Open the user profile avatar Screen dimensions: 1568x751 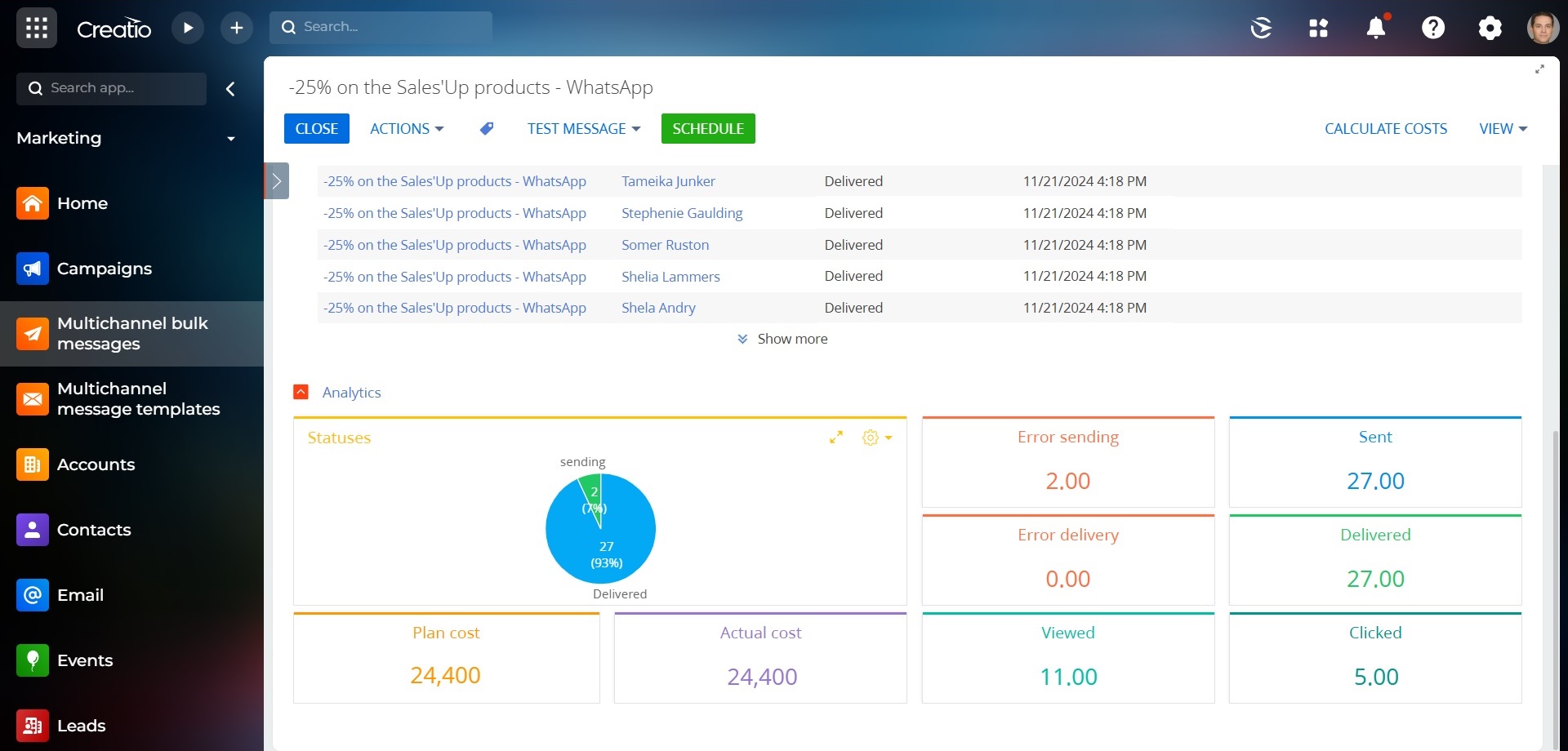1543,28
